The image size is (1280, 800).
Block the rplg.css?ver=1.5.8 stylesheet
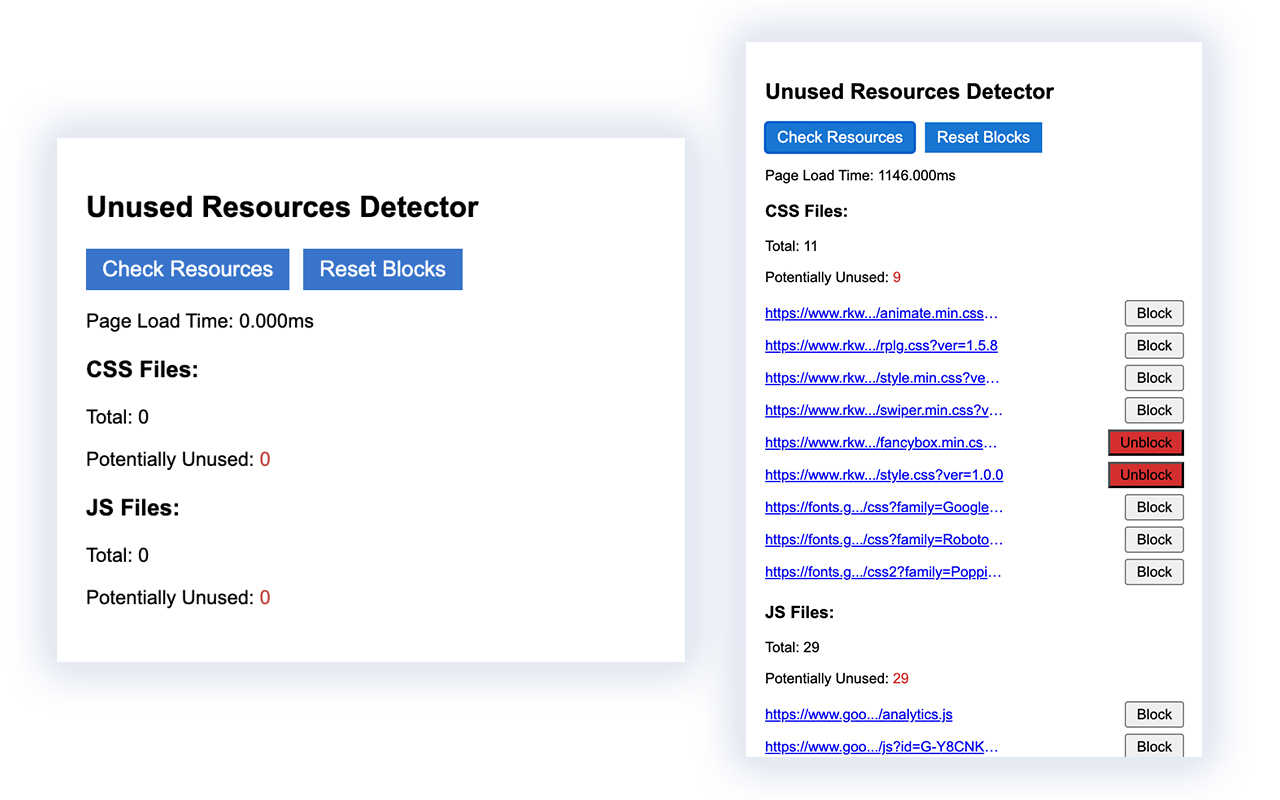(1153, 345)
